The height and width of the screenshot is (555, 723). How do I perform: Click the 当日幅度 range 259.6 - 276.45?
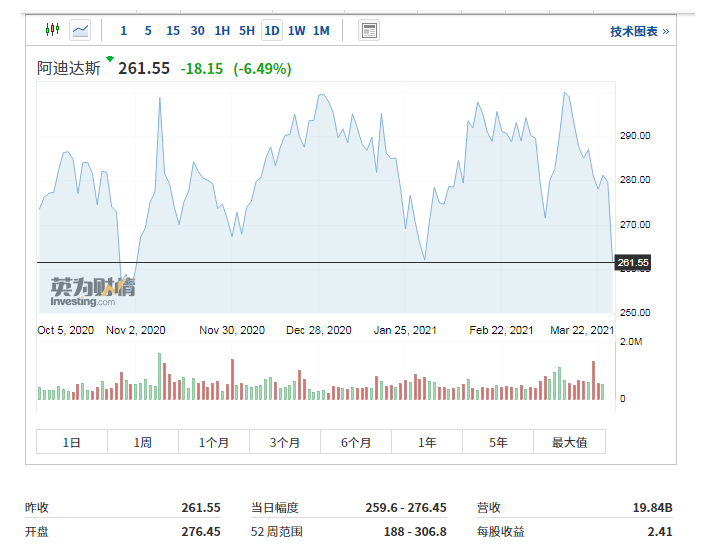click(x=406, y=508)
